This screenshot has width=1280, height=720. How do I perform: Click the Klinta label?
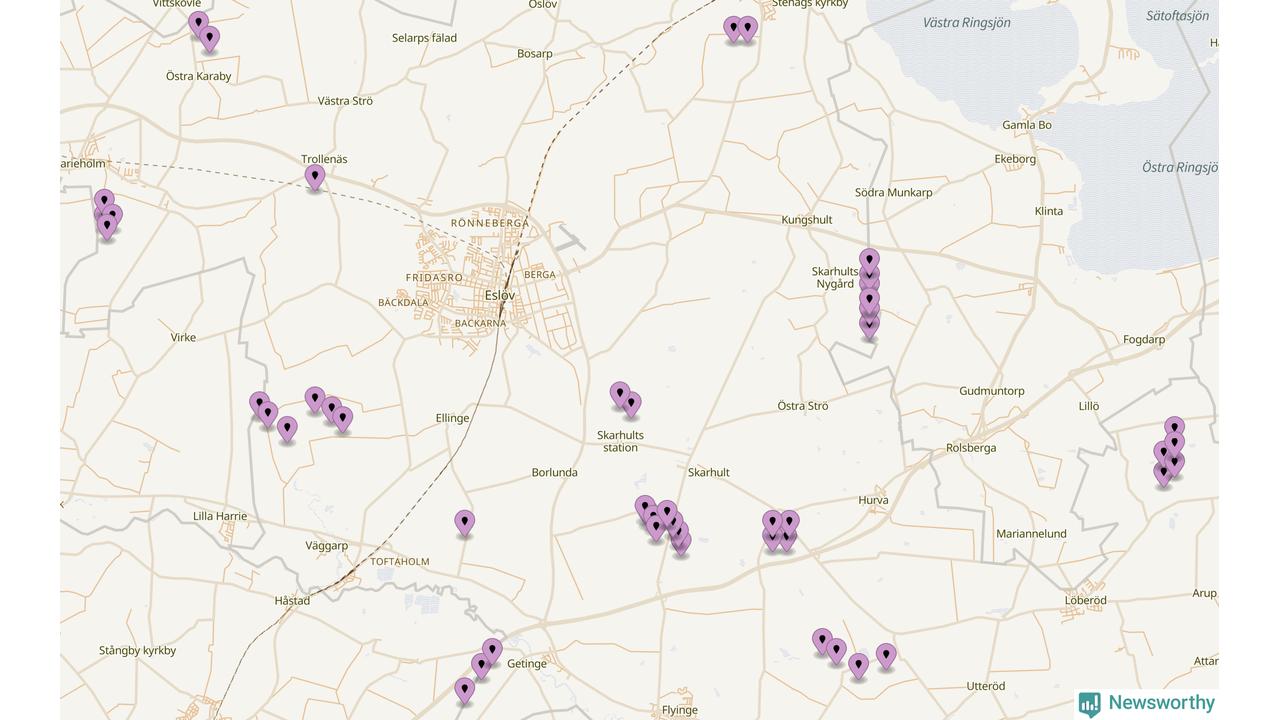(1049, 211)
